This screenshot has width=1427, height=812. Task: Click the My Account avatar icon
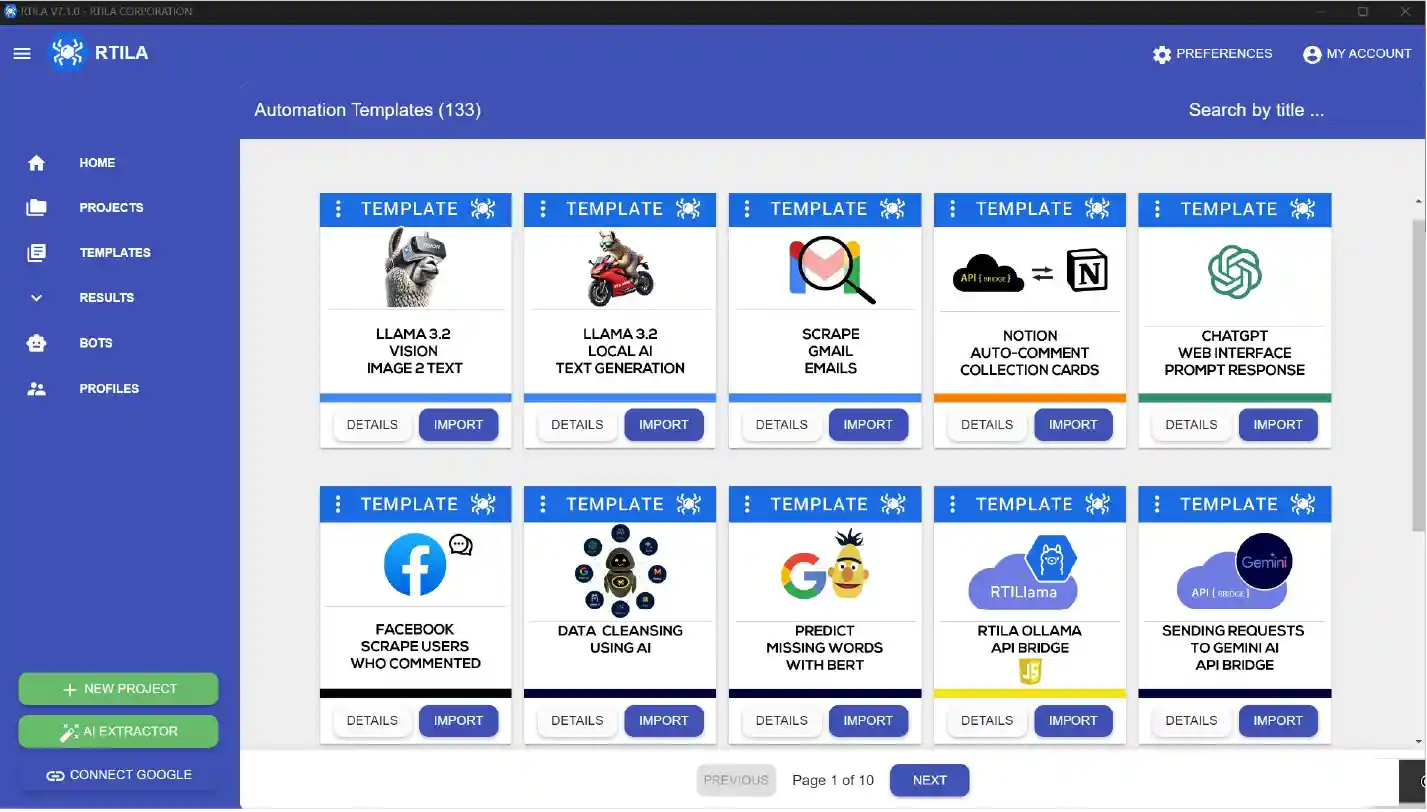1312,55
